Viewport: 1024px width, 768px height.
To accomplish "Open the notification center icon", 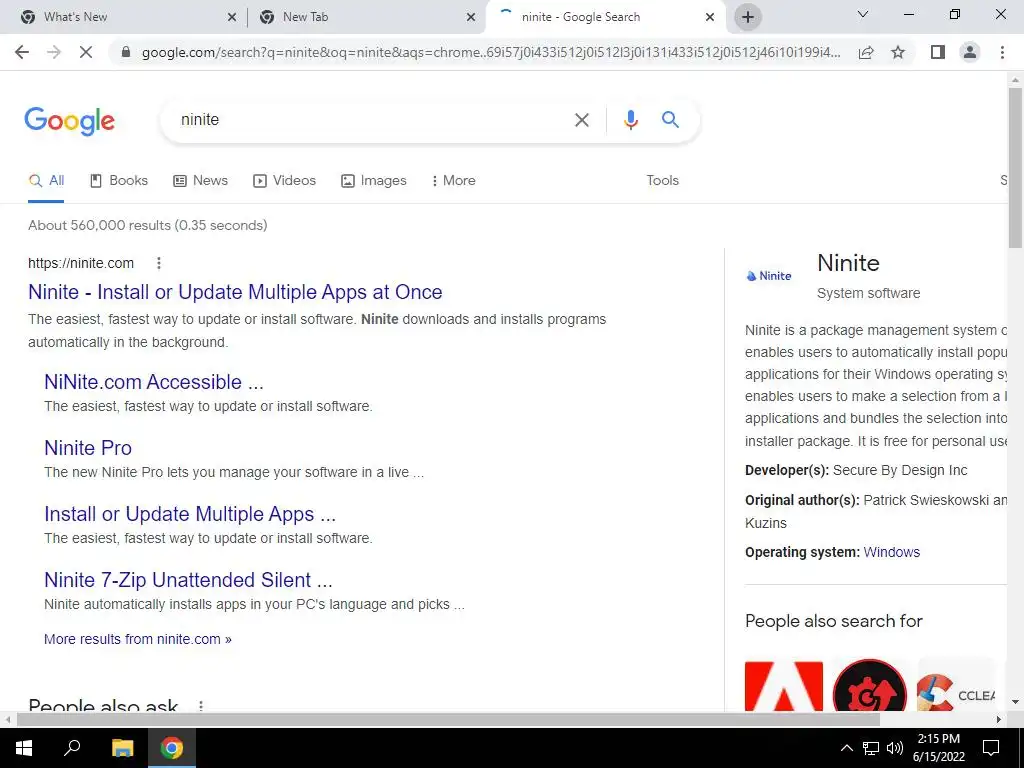I will [991, 748].
